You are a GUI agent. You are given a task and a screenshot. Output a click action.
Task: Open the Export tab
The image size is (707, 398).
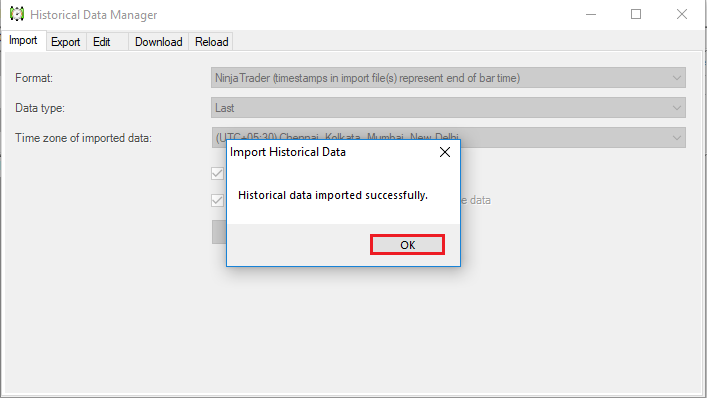(66, 42)
